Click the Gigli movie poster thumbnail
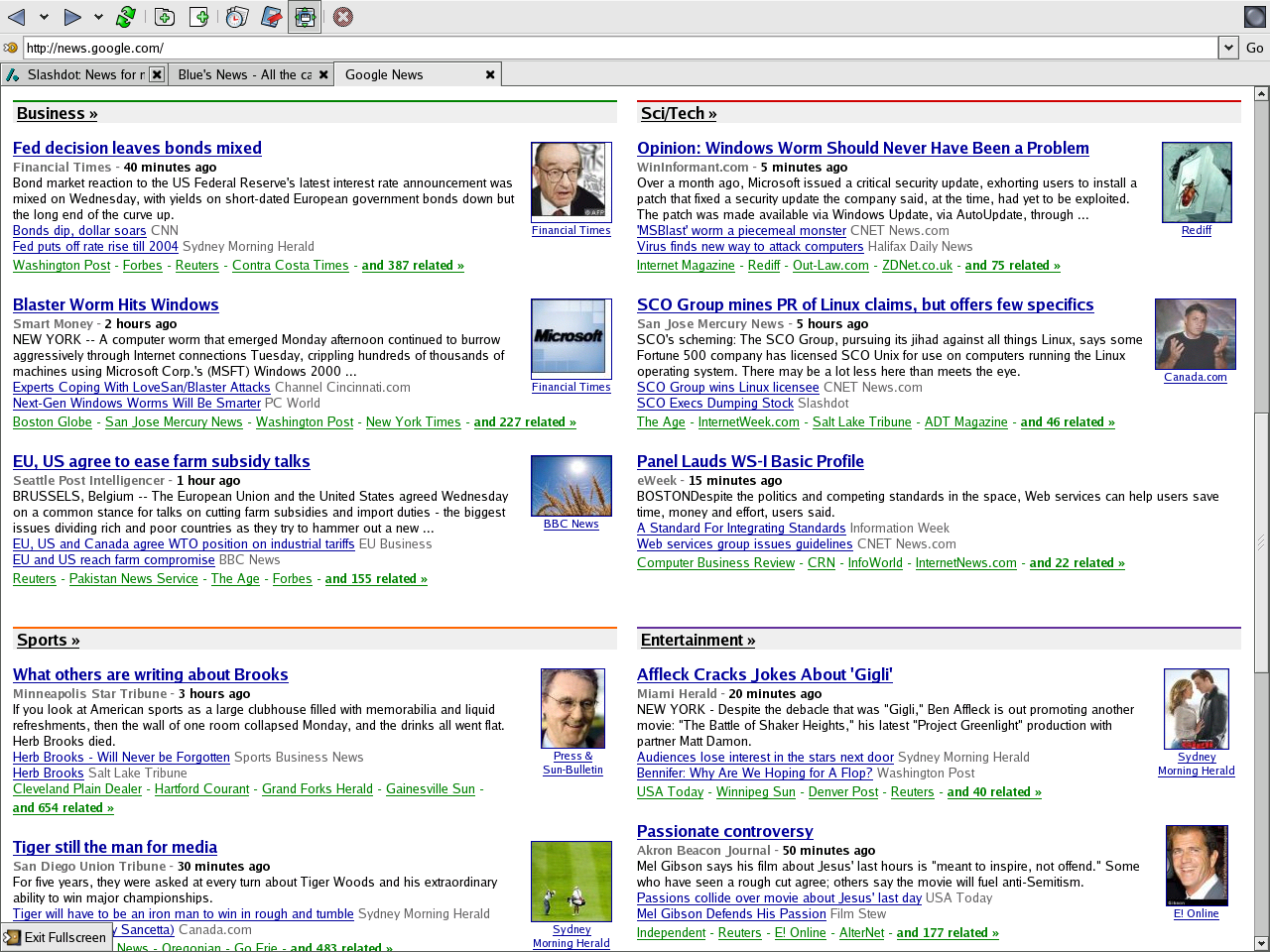 tap(1197, 709)
